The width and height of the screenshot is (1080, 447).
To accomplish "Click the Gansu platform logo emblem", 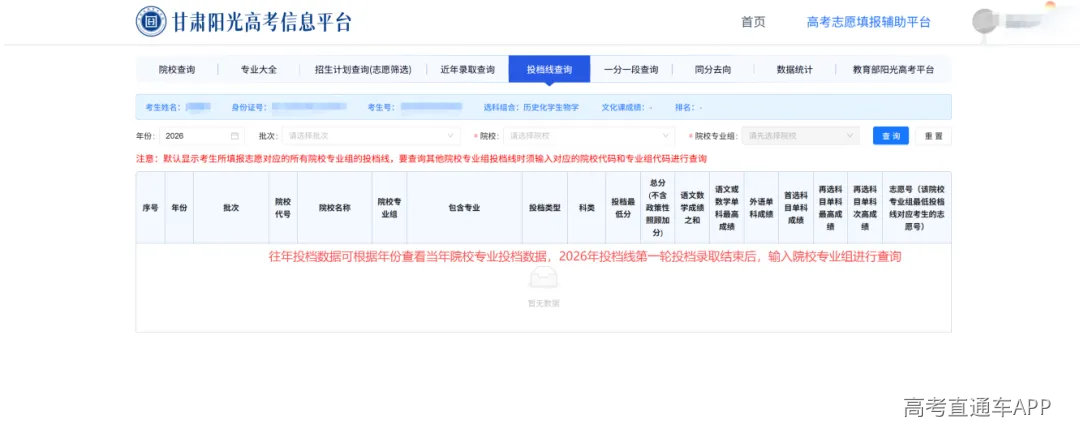I will tap(151, 21).
